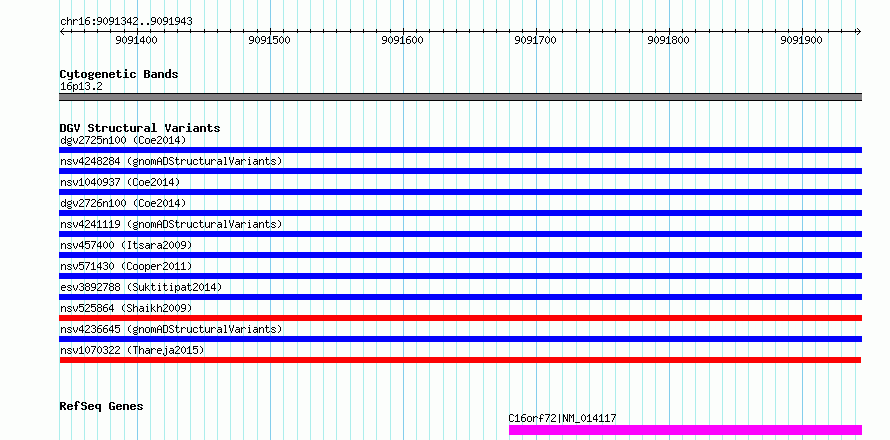Open esv3892788 (Suktitipat2014) variant label
Viewport: 890px width, 440px height.
coord(141,287)
